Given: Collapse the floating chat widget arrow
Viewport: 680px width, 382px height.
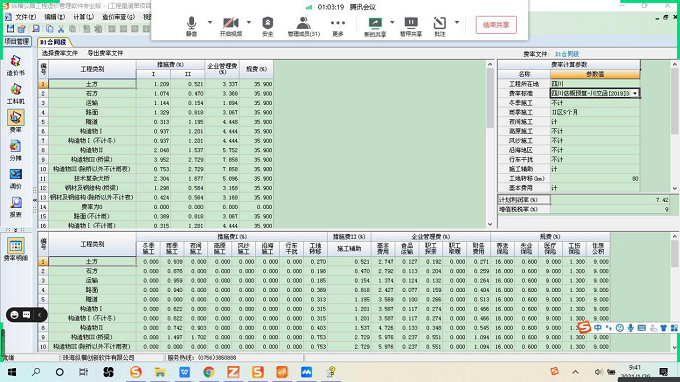Looking at the screenshot, I should (39, 315).
